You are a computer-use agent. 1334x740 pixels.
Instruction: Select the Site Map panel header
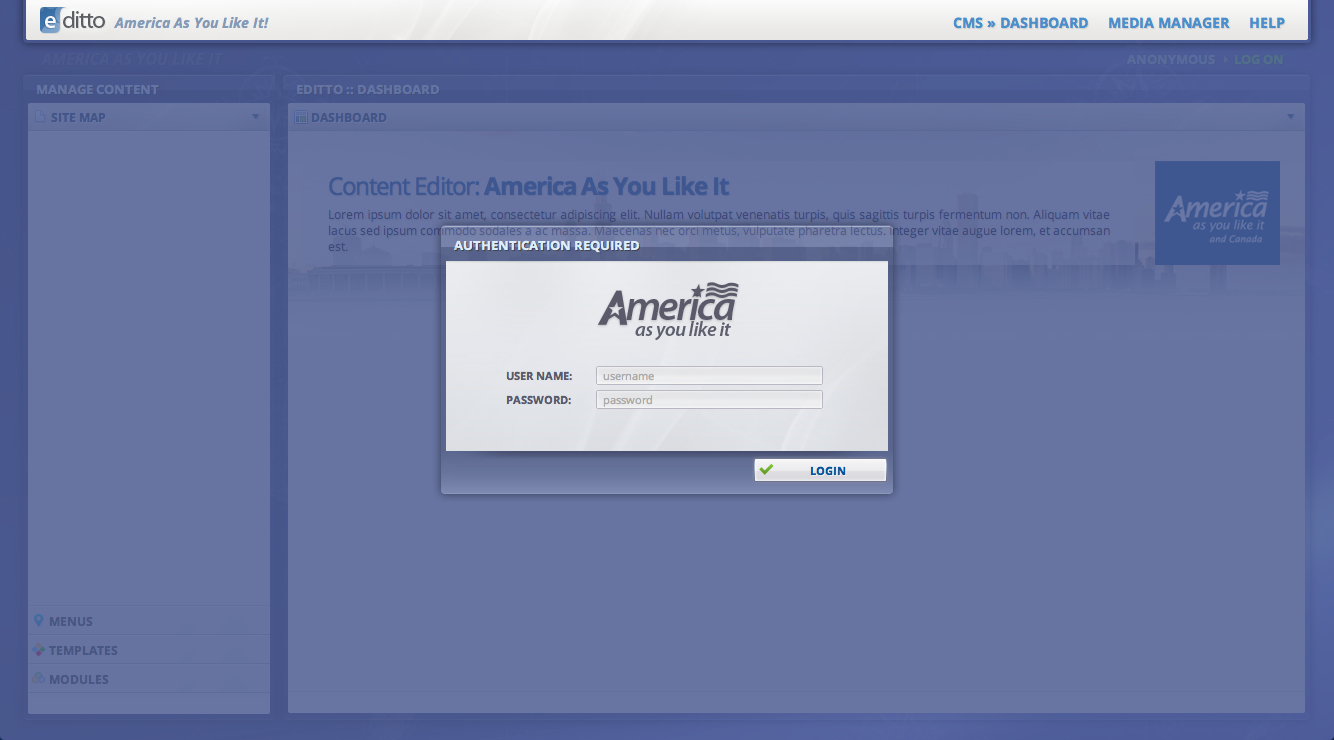point(149,117)
